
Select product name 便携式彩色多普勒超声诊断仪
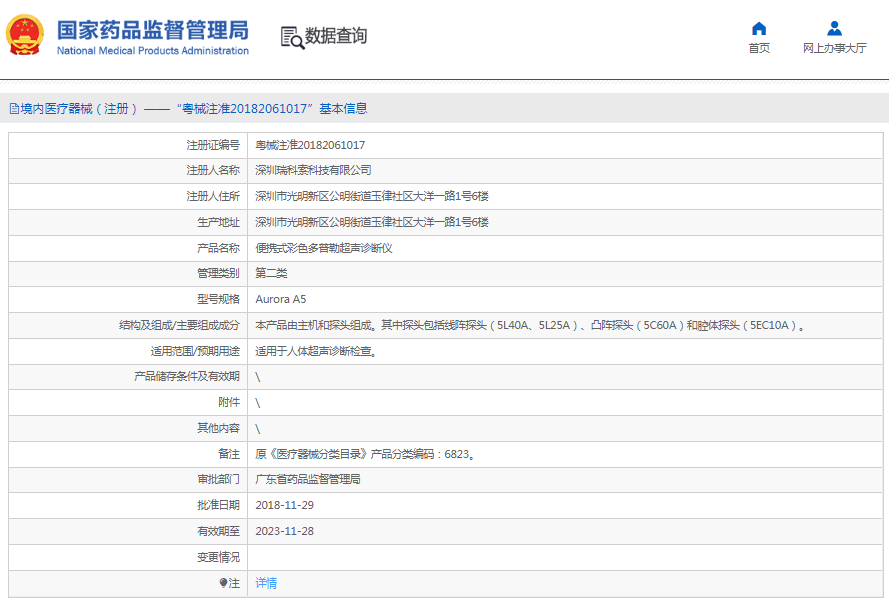324,248
